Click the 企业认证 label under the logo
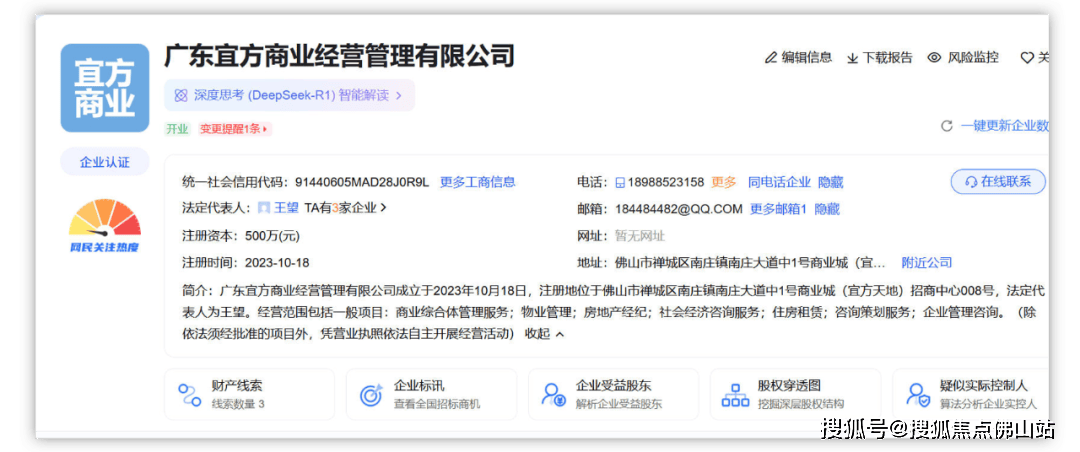1080x452 pixels. click(x=104, y=162)
